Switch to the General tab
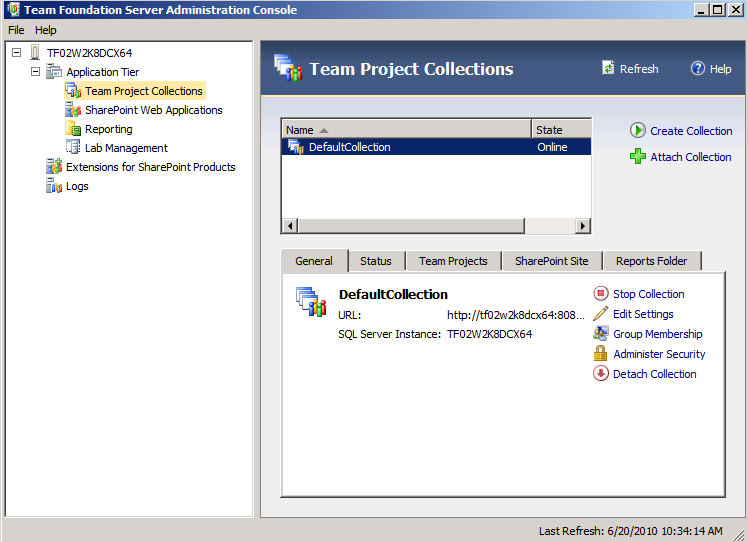The height and width of the screenshot is (542, 748). point(314,261)
